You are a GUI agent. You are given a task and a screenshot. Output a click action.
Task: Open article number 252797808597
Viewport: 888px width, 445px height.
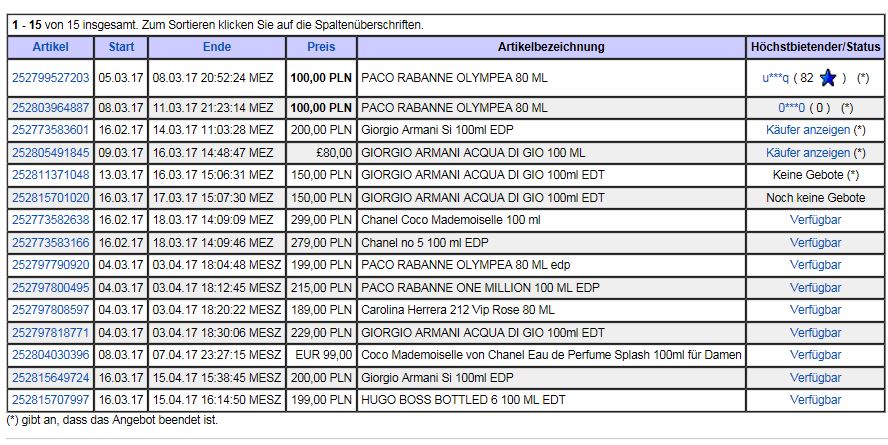click(50, 310)
